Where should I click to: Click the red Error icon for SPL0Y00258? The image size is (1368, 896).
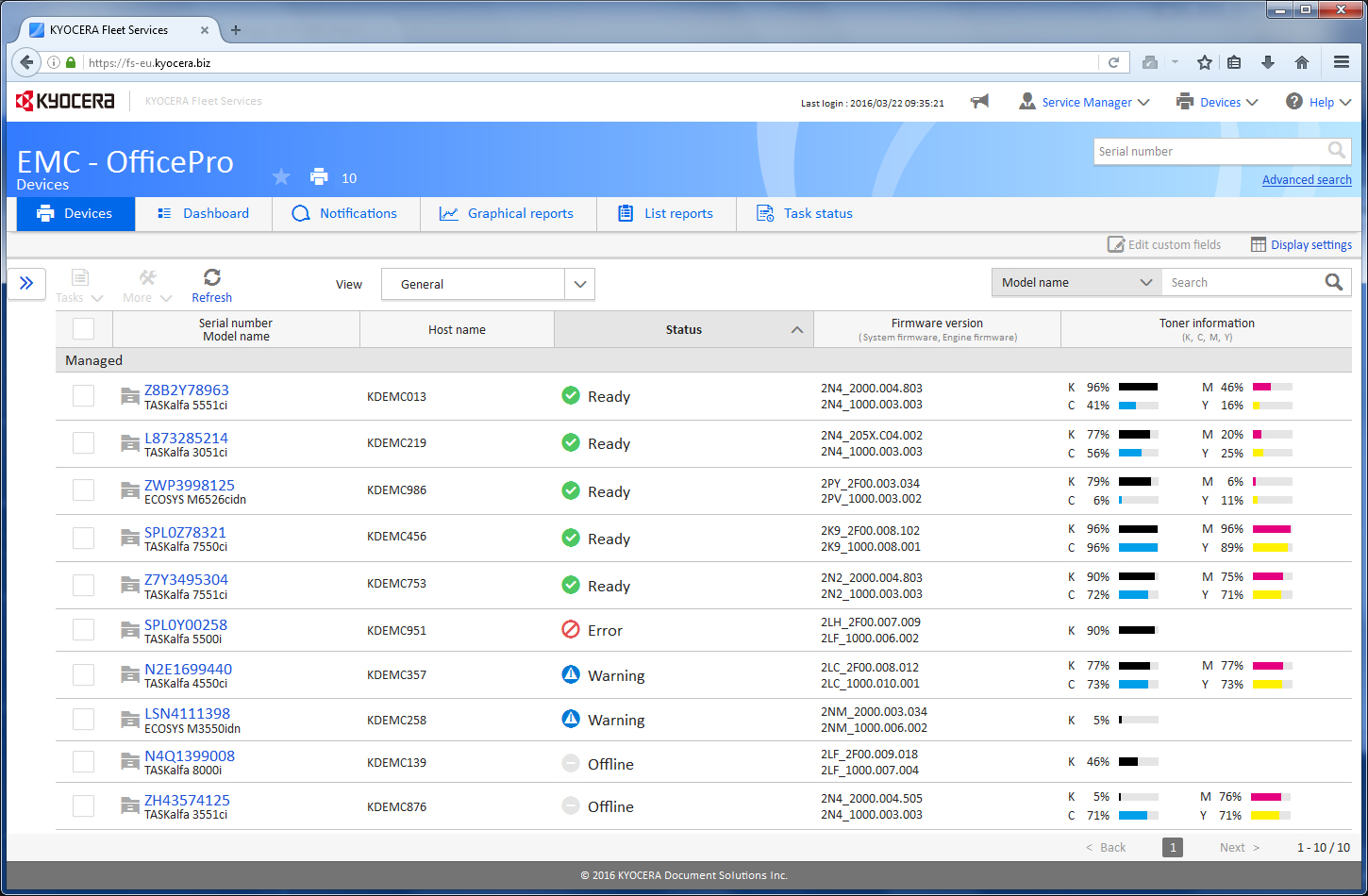click(x=571, y=630)
